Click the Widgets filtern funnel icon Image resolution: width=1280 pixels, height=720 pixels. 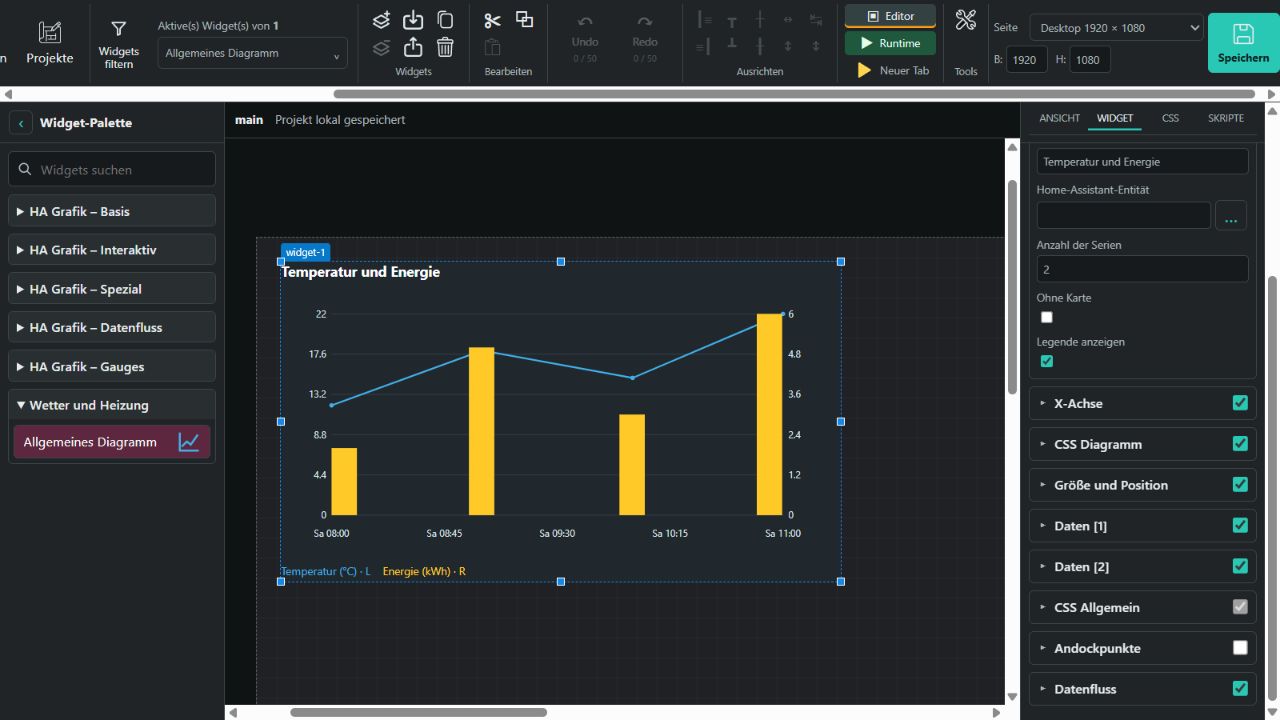point(118,29)
